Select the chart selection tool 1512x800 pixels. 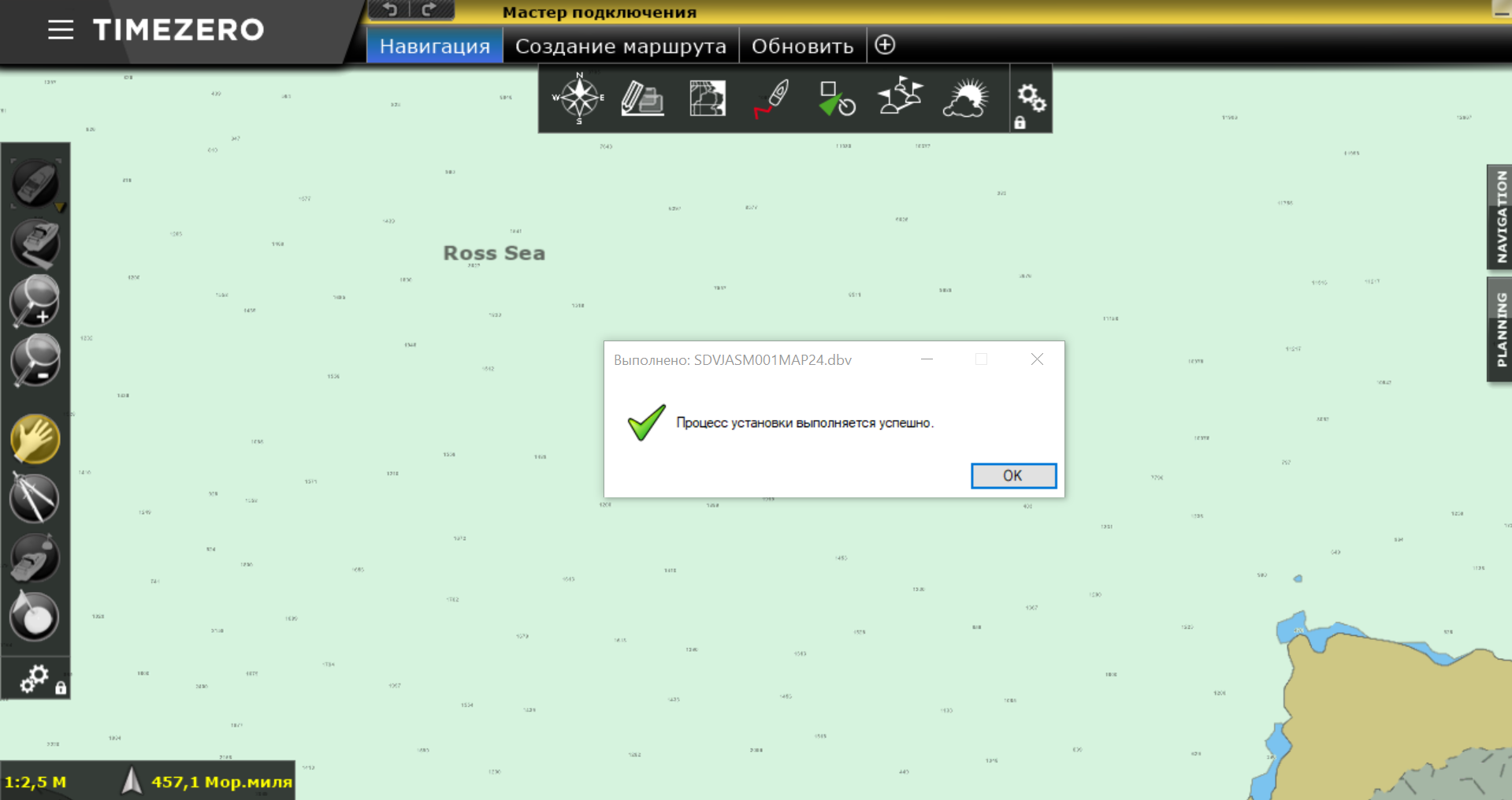[707, 97]
